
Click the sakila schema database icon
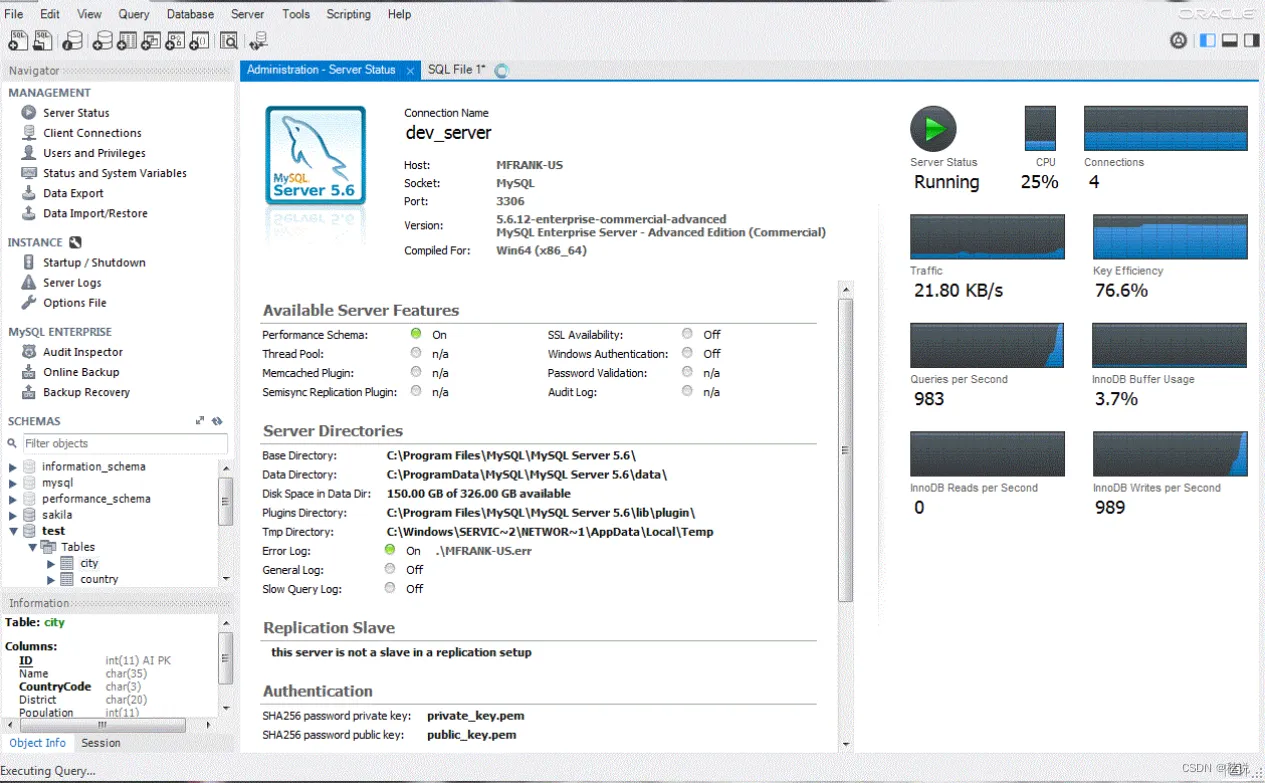(x=30, y=515)
